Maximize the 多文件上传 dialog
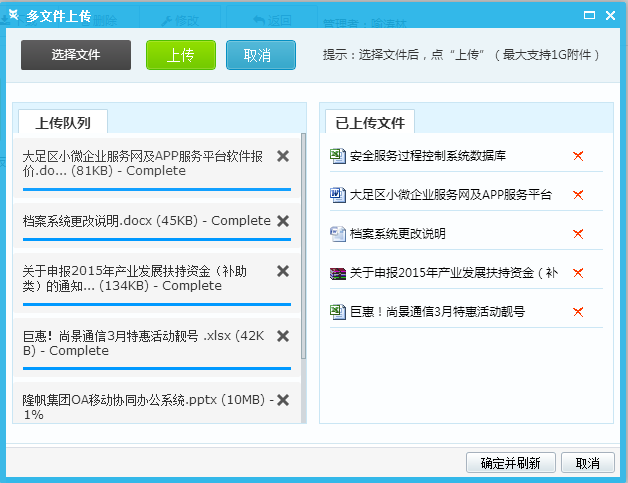Viewport: 628px width, 483px height. pos(591,14)
